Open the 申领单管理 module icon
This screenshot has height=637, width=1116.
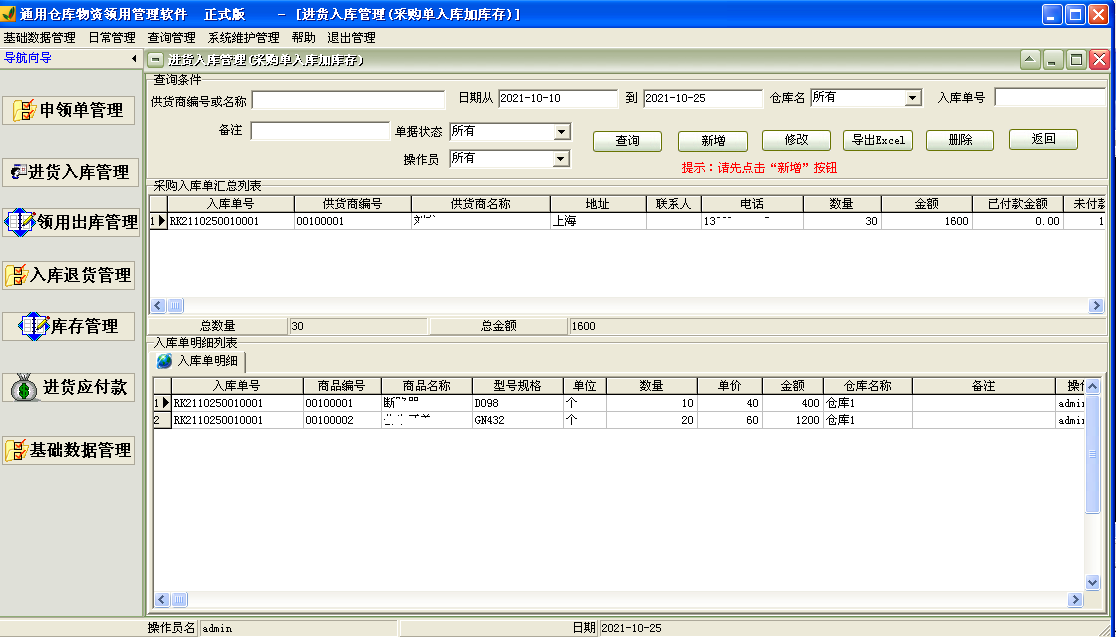69,110
